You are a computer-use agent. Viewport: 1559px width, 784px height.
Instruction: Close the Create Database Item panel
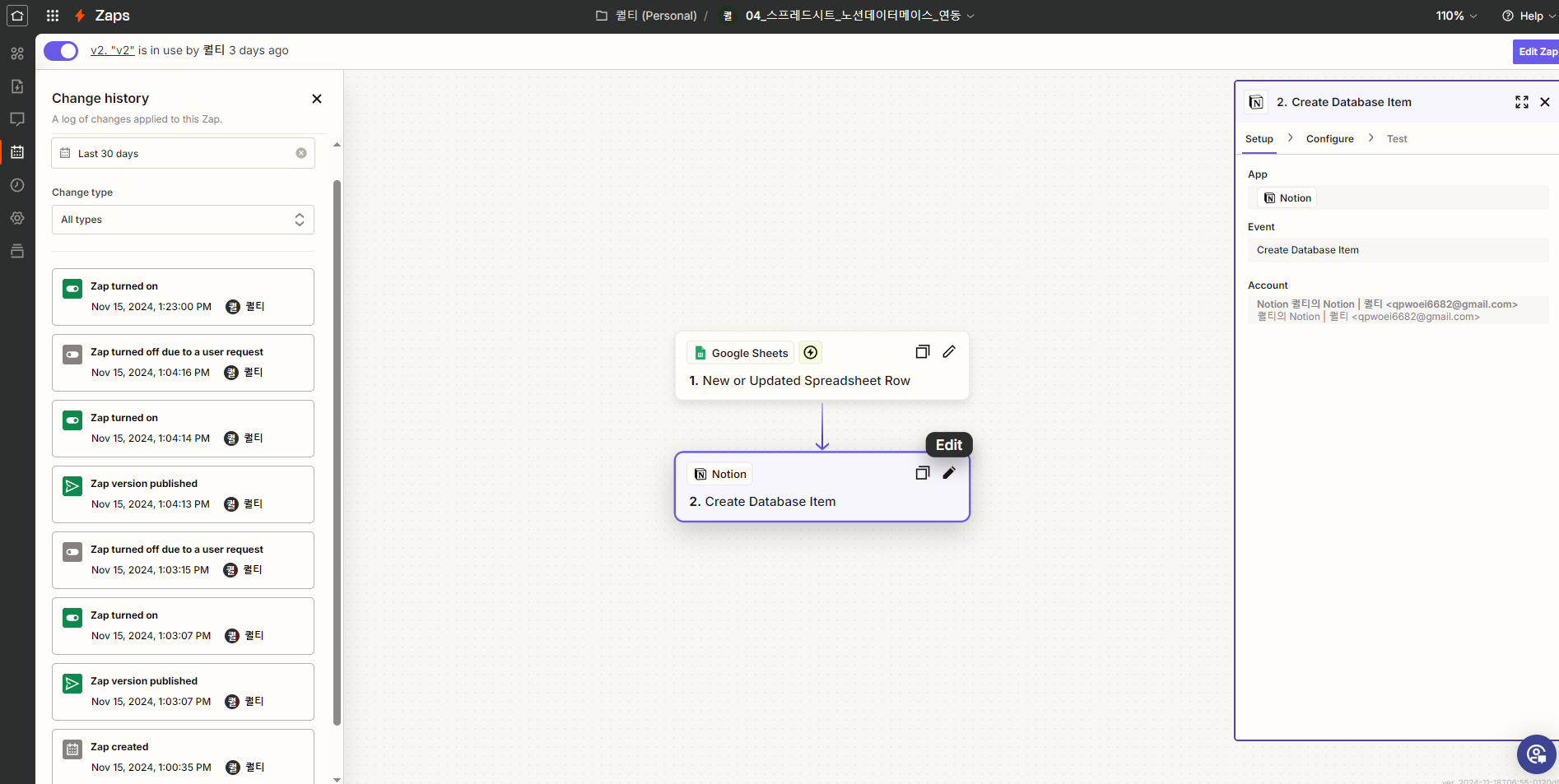coord(1545,102)
